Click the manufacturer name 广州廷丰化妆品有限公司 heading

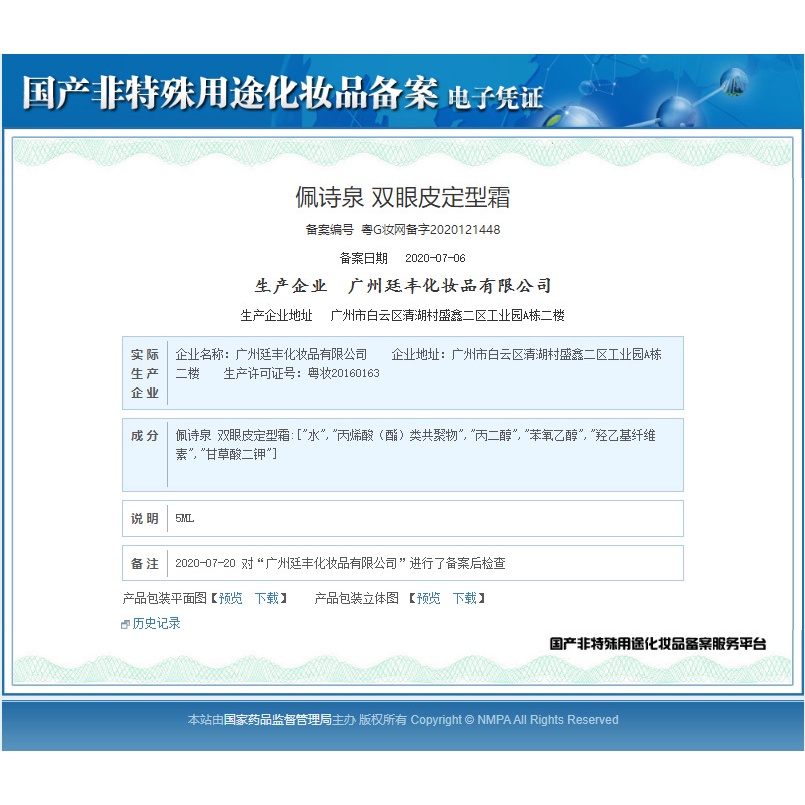[x=448, y=286]
